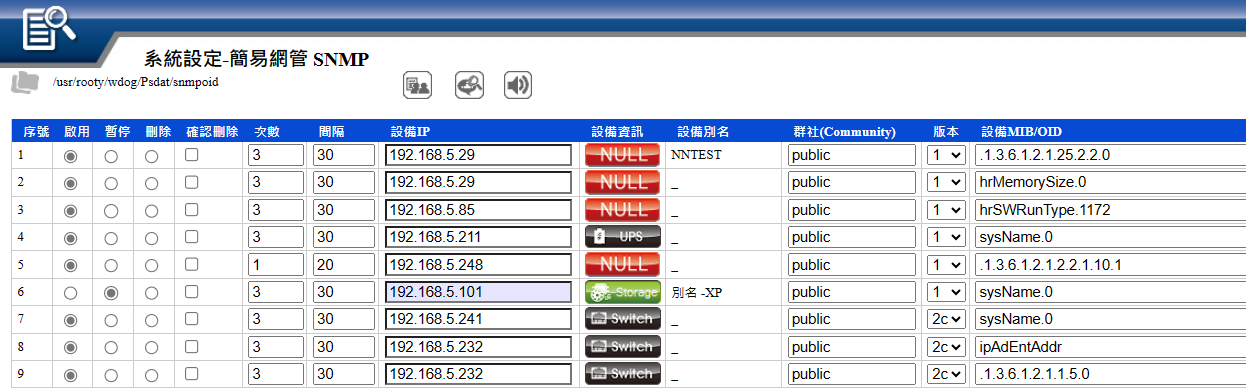The image size is (1246, 388).
Task: Click the users list toolbar icon
Action: [x=417, y=86]
